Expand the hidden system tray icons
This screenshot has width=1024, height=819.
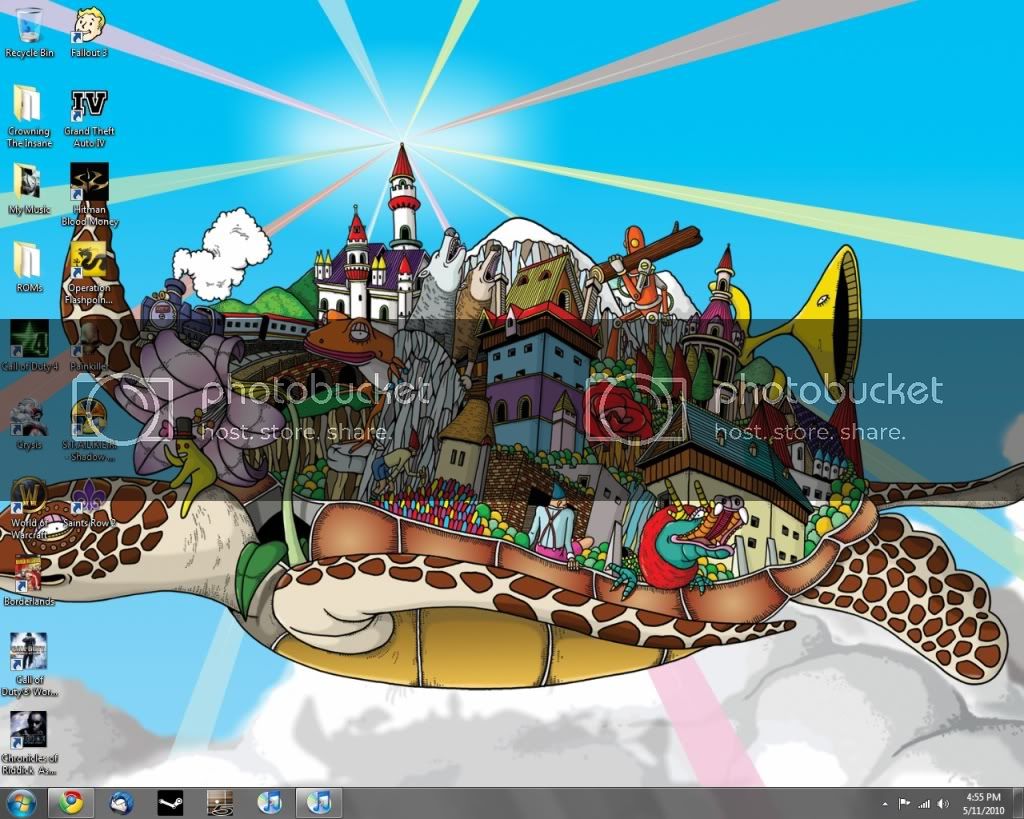click(885, 803)
